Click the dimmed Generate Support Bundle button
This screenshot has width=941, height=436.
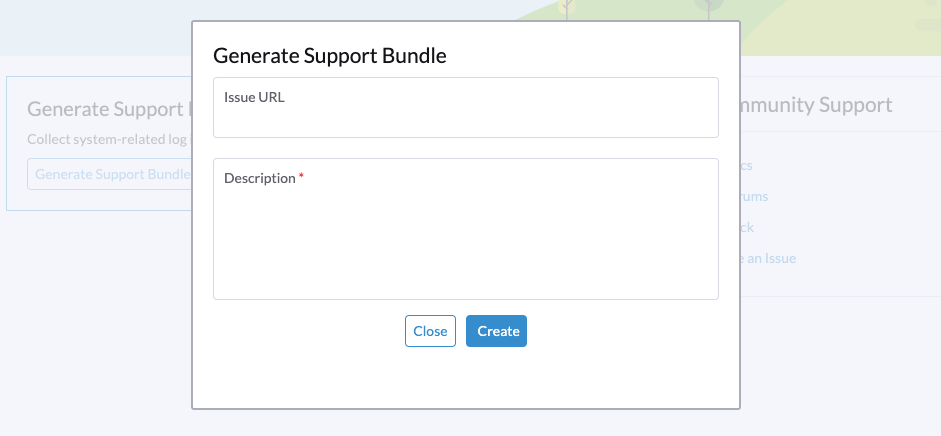110,174
